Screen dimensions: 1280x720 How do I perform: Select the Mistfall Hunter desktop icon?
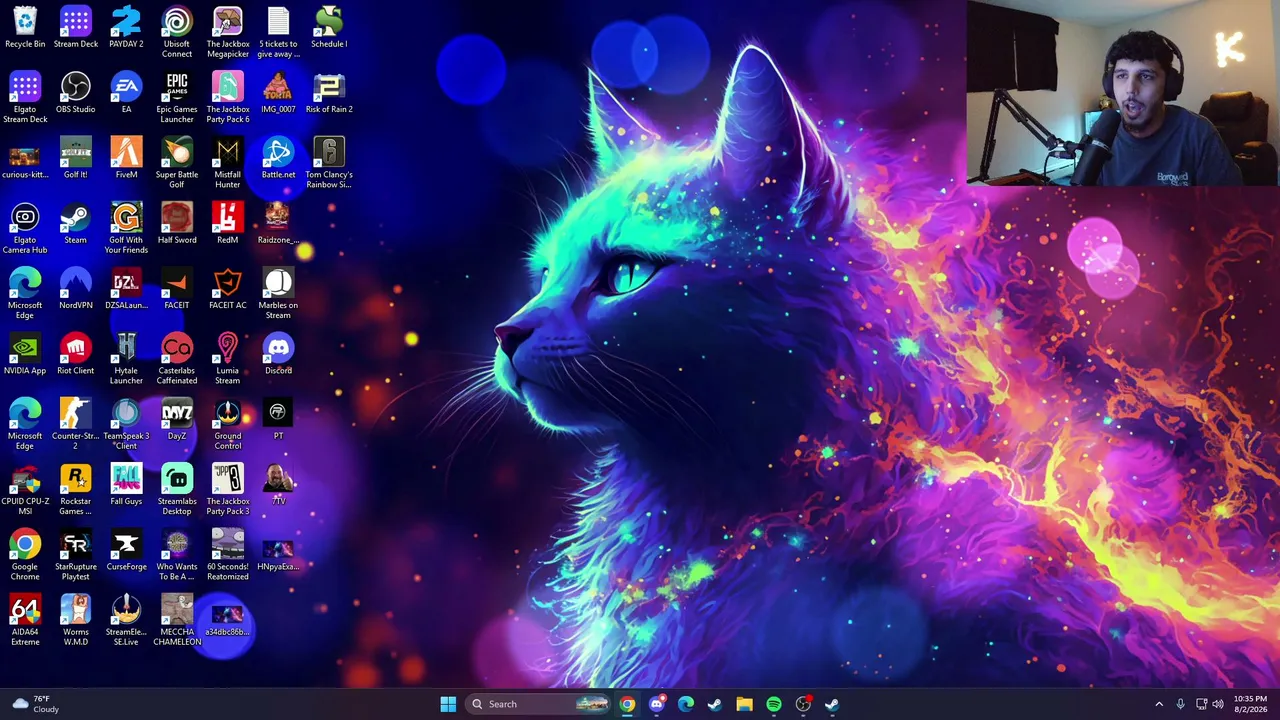click(228, 163)
